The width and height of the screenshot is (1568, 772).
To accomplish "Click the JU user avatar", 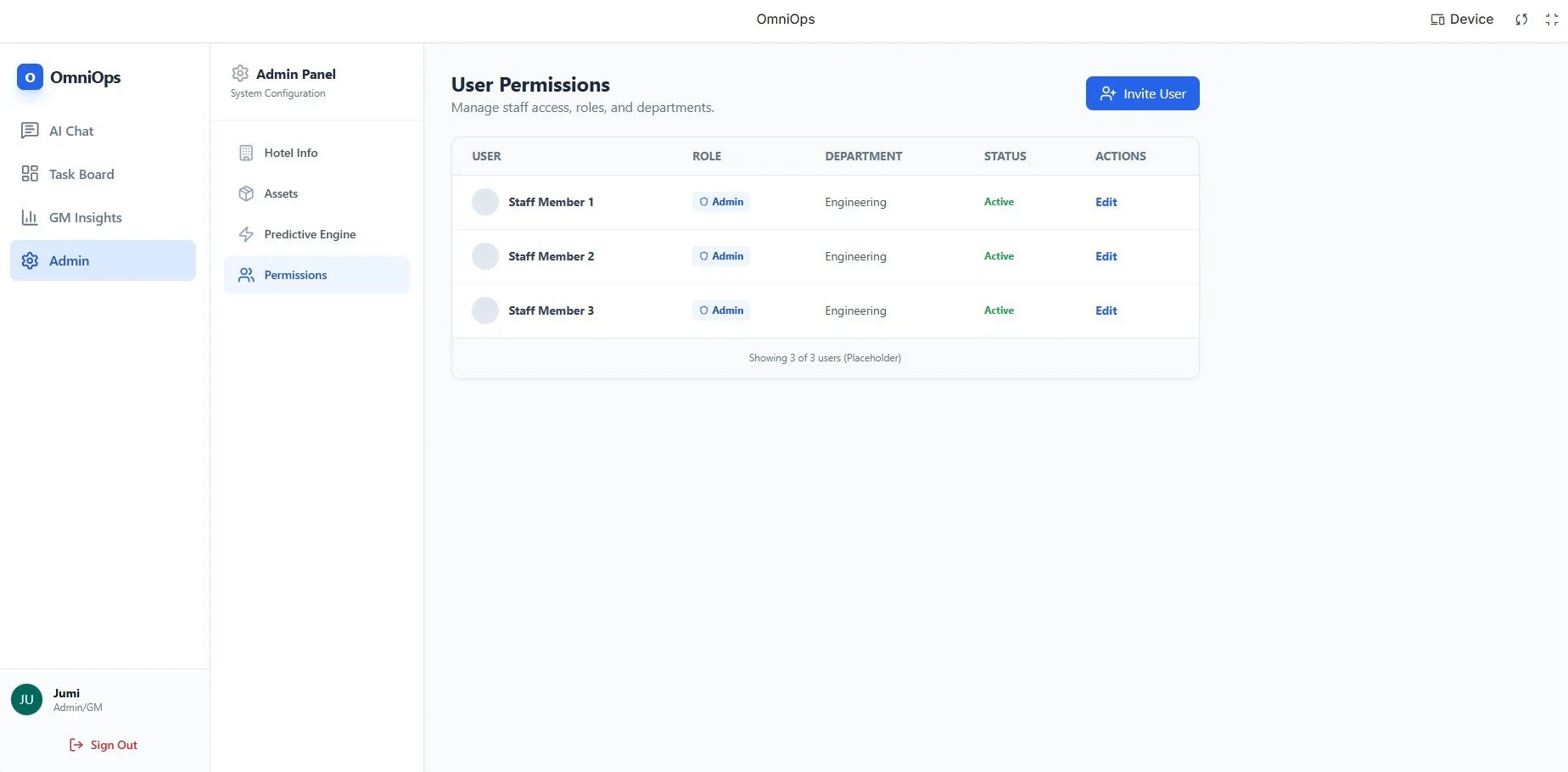I will tap(26, 700).
